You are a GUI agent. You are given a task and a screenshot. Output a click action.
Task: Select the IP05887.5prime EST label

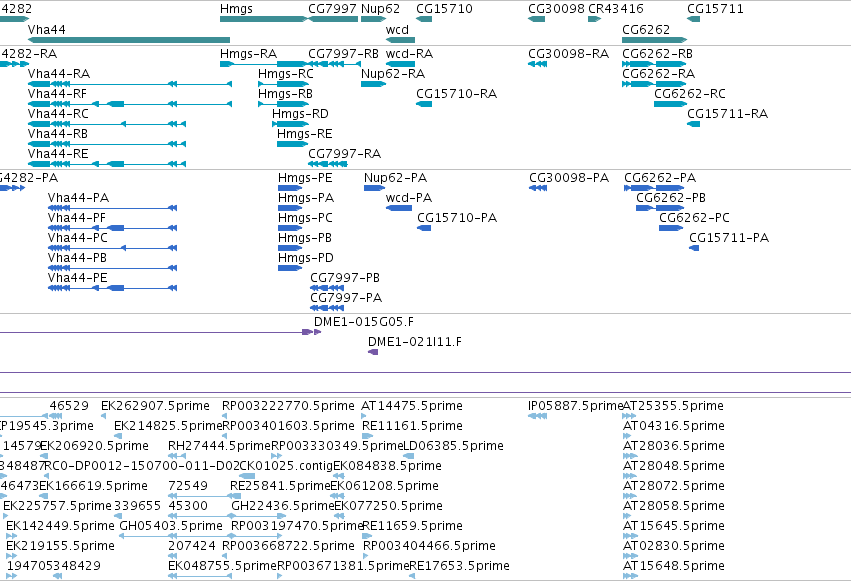click(575, 406)
